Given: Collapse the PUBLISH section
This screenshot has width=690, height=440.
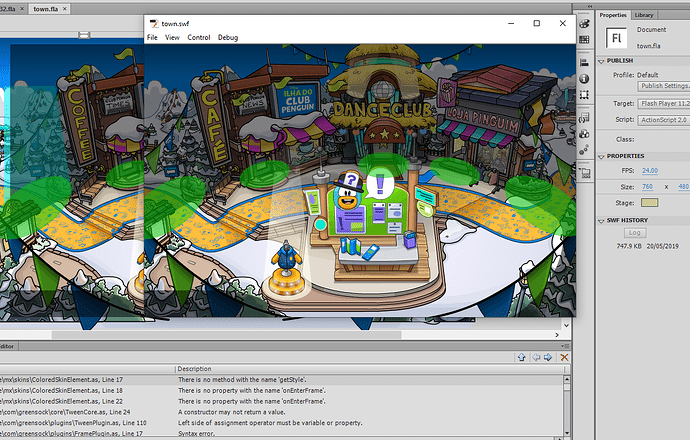Looking at the screenshot, I should tap(602, 60).
